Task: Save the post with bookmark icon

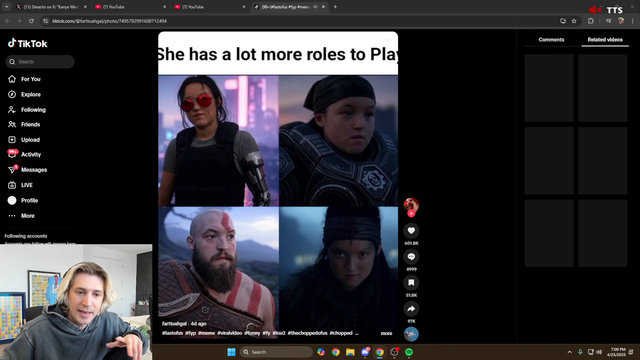Action: click(411, 282)
